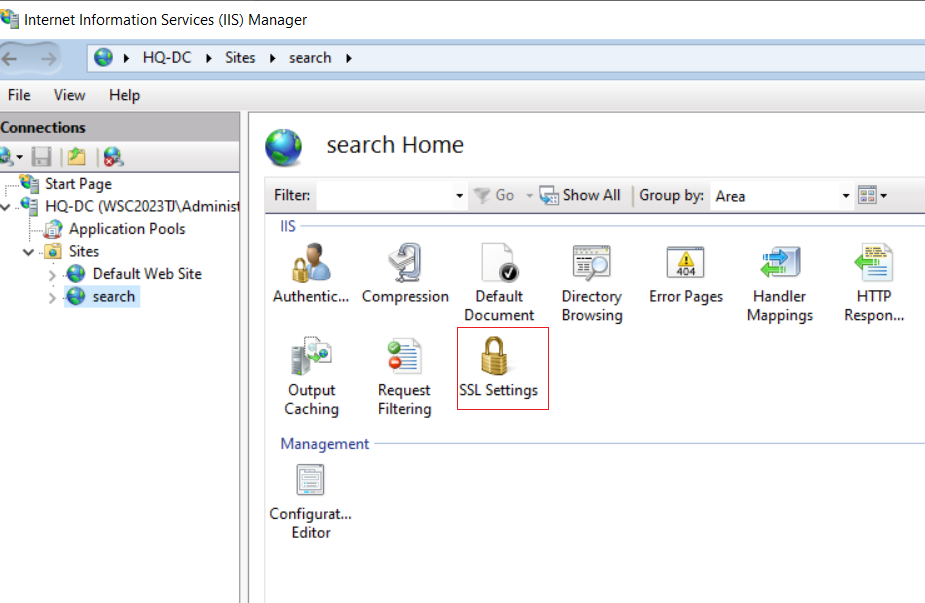Image resolution: width=925 pixels, height=603 pixels.
Task: Open the Error Pages feature
Action: coord(685,273)
